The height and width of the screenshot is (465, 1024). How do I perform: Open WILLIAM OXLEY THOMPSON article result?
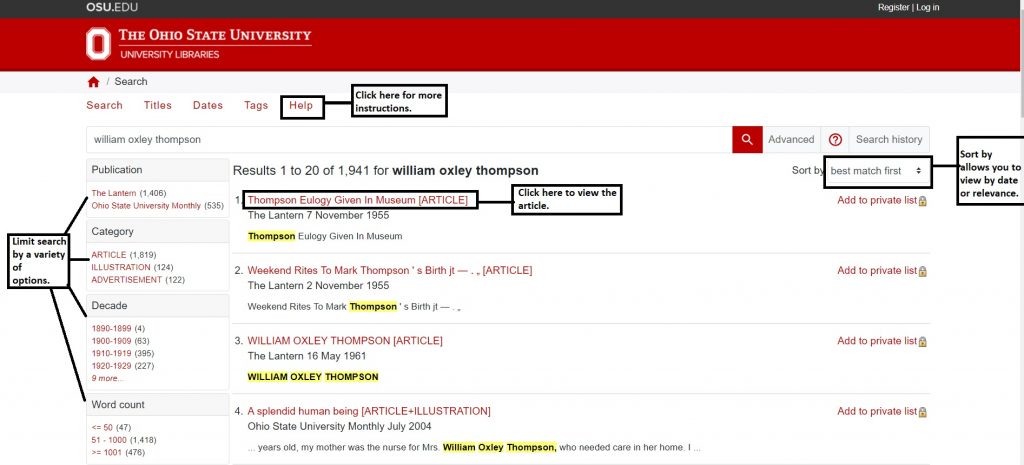345,341
